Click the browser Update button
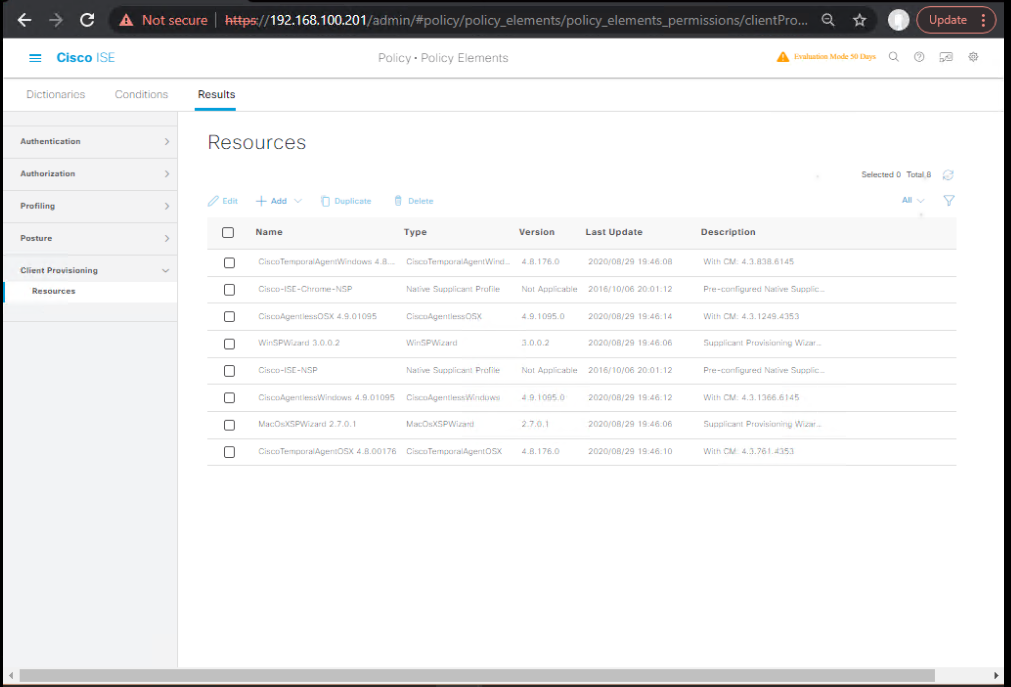The height and width of the screenshot is (687, 1011). click(x=947, y=20)
